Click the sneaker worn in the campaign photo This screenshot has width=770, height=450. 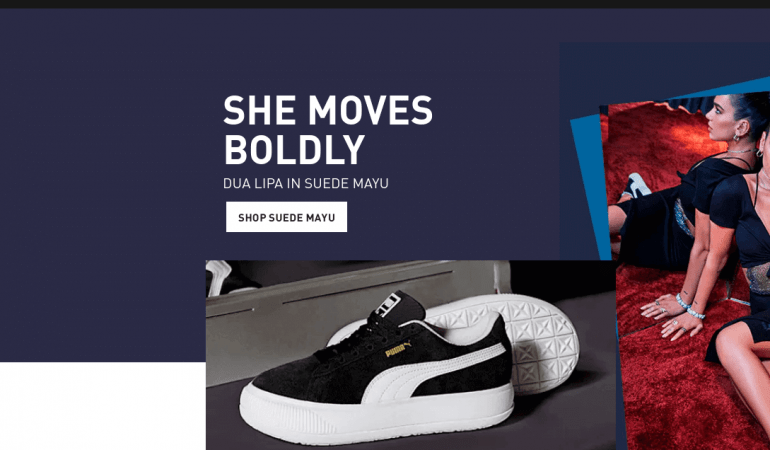[637, 186]
